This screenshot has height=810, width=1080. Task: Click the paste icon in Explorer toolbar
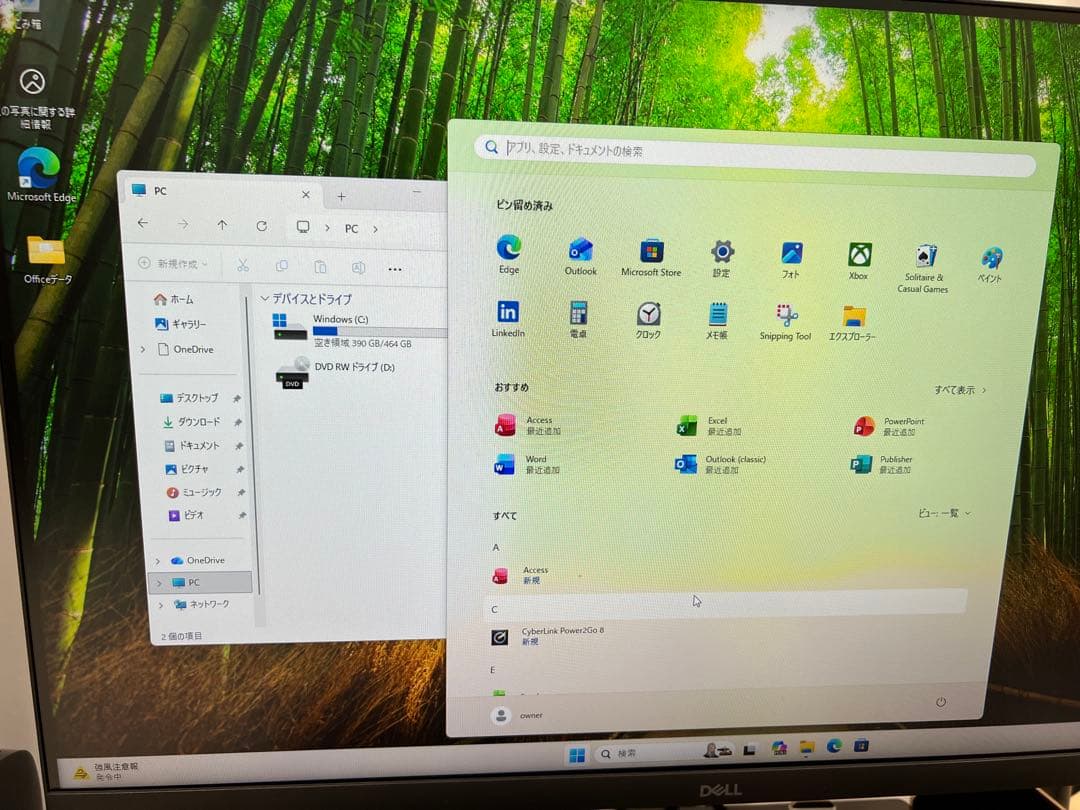pos(320,267)
